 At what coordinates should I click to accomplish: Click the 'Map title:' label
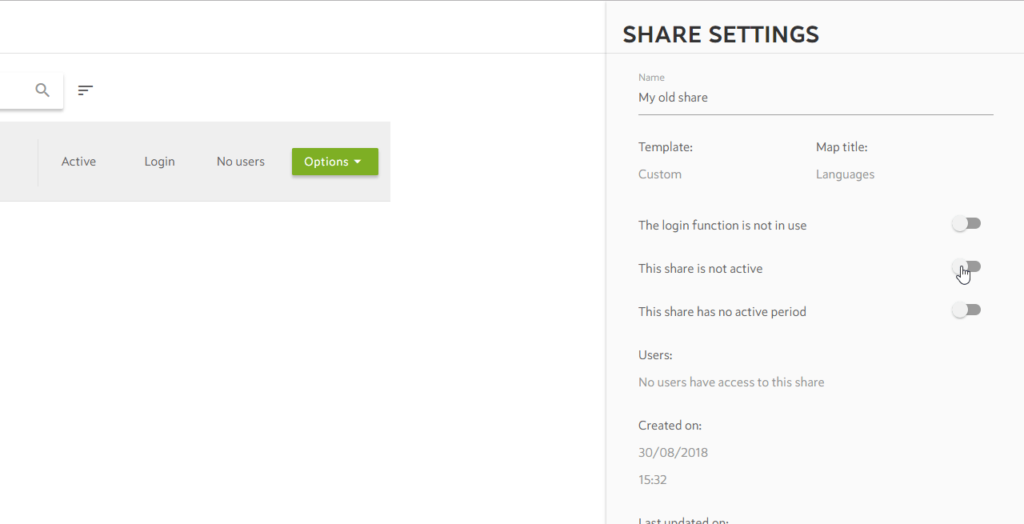point(842,148)
